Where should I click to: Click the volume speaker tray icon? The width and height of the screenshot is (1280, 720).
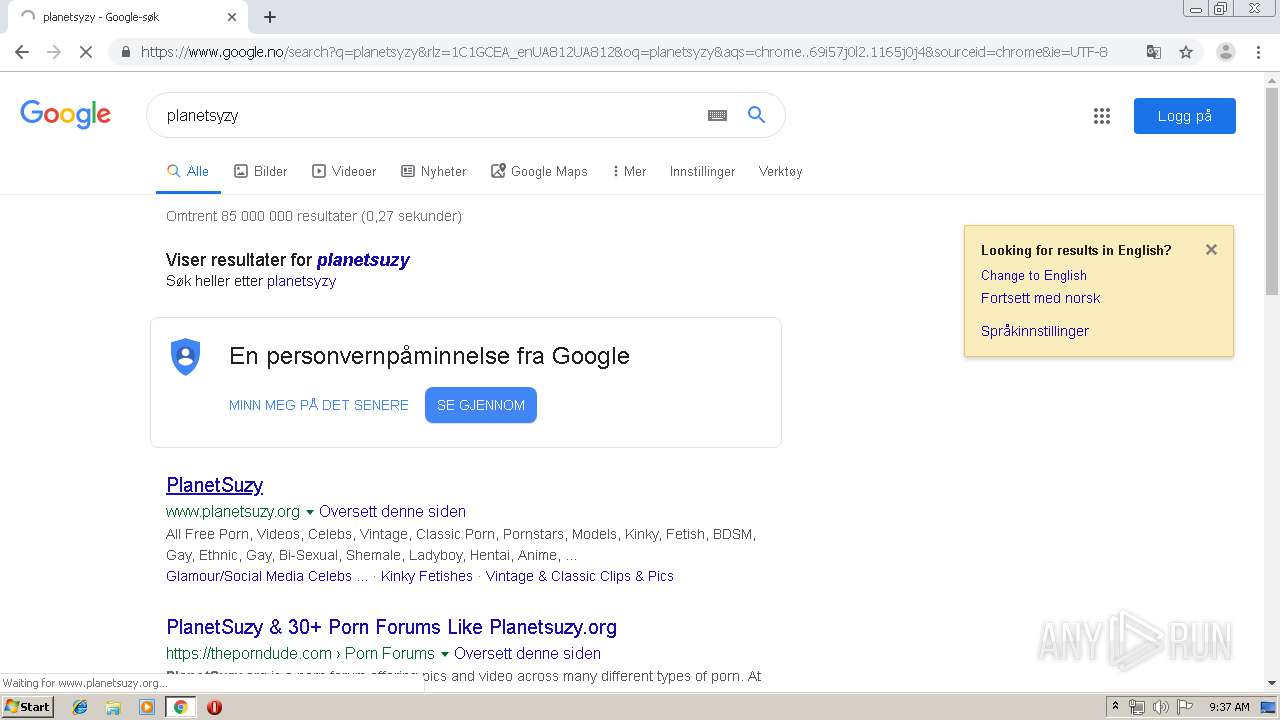(x=1160, y=707)
